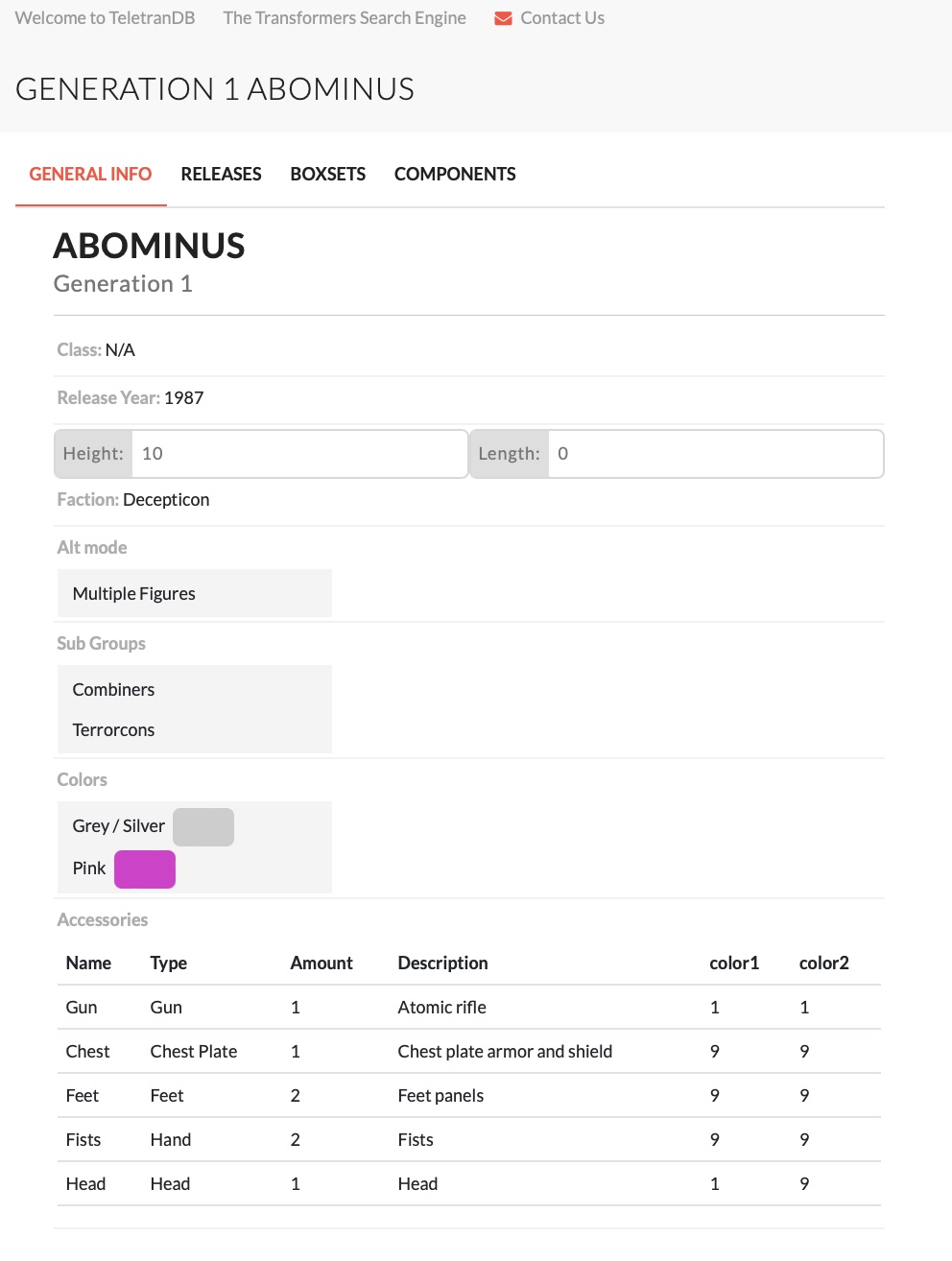Image resolution: width=952 pixels, height=1261 pixels.
Task: Click the Atomic rifle accessory row
Action: pos(442,1008)
